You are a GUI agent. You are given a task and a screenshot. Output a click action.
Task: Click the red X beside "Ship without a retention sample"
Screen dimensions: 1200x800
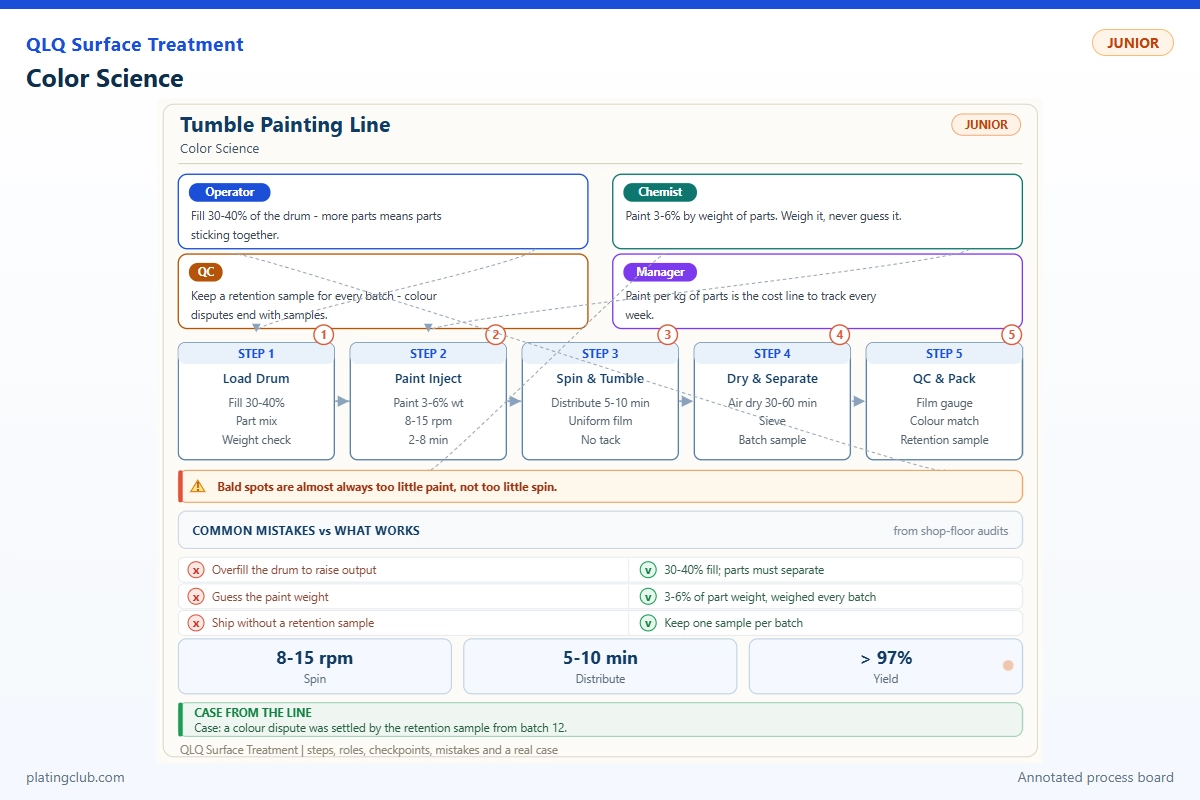pos(196,623)
